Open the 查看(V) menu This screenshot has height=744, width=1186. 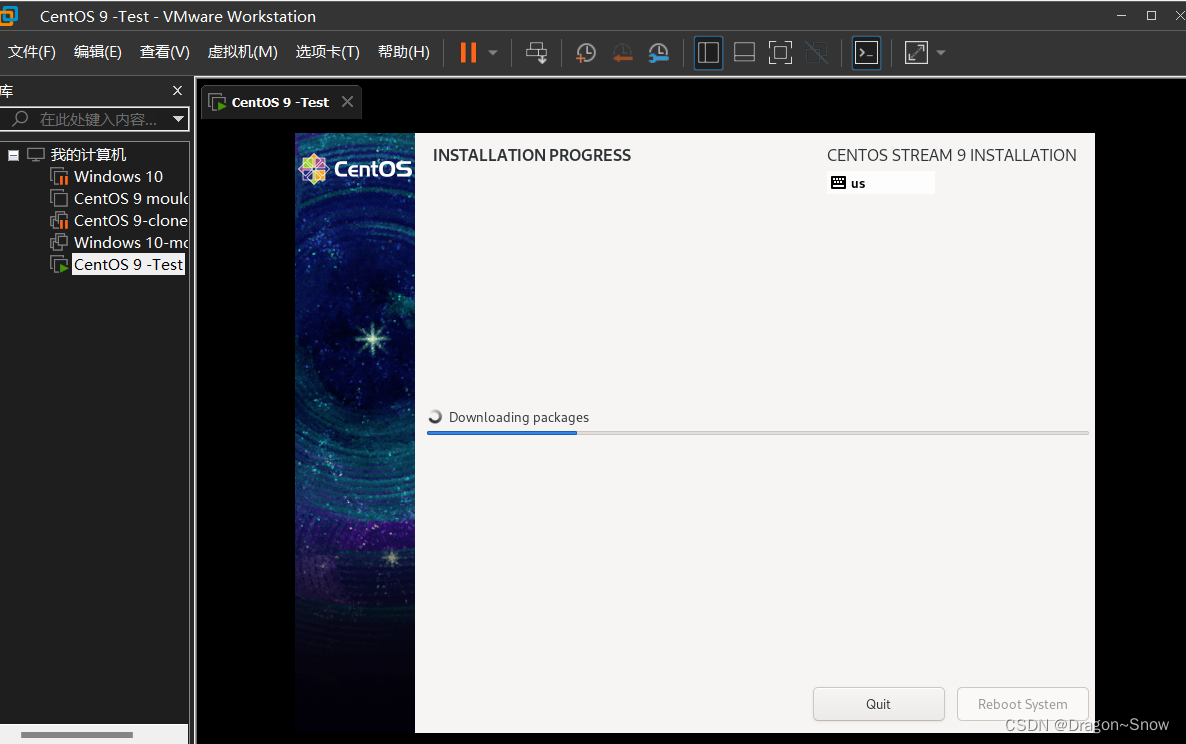pyautogui.click(x=165, y=51)
